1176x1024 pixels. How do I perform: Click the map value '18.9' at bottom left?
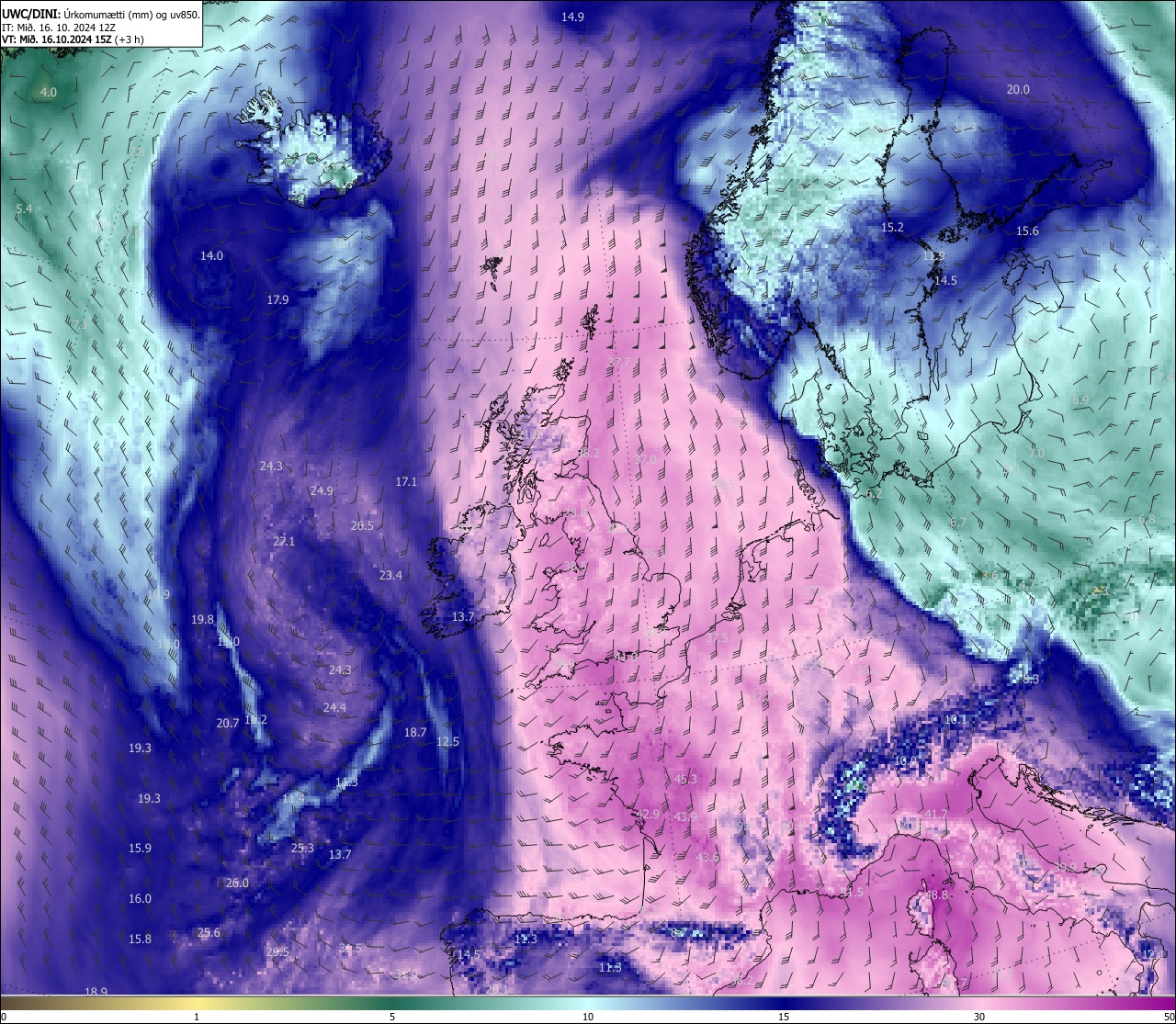(96, 991)
